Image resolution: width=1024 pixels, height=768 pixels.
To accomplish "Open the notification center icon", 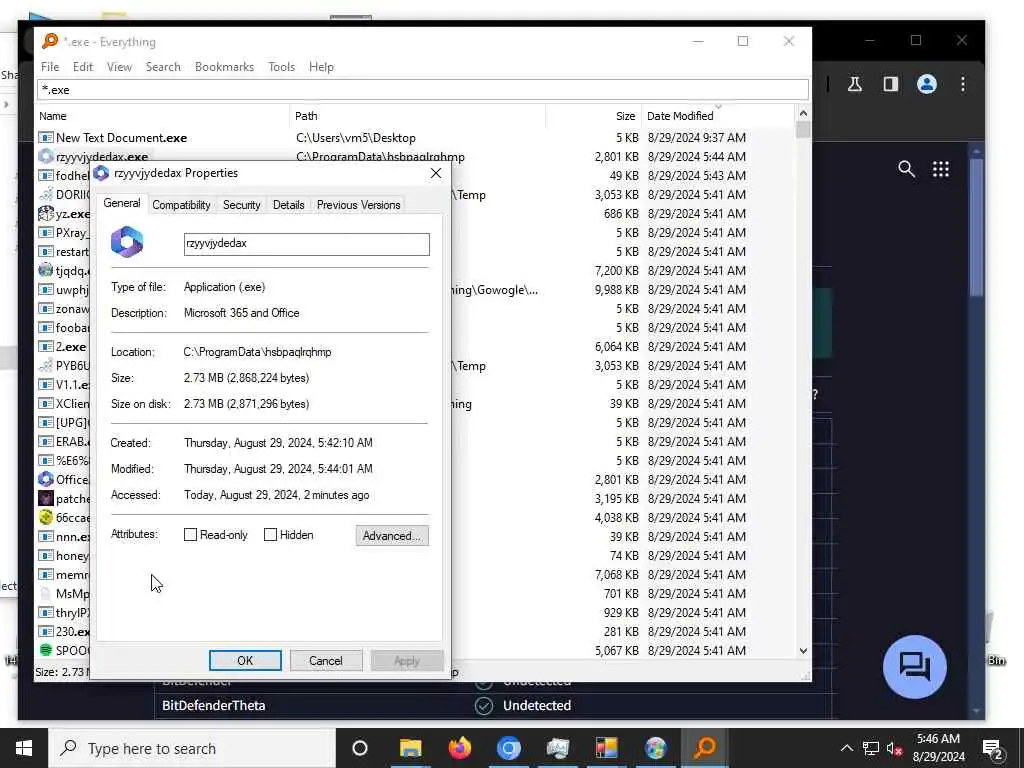I will tap(992, 748).
